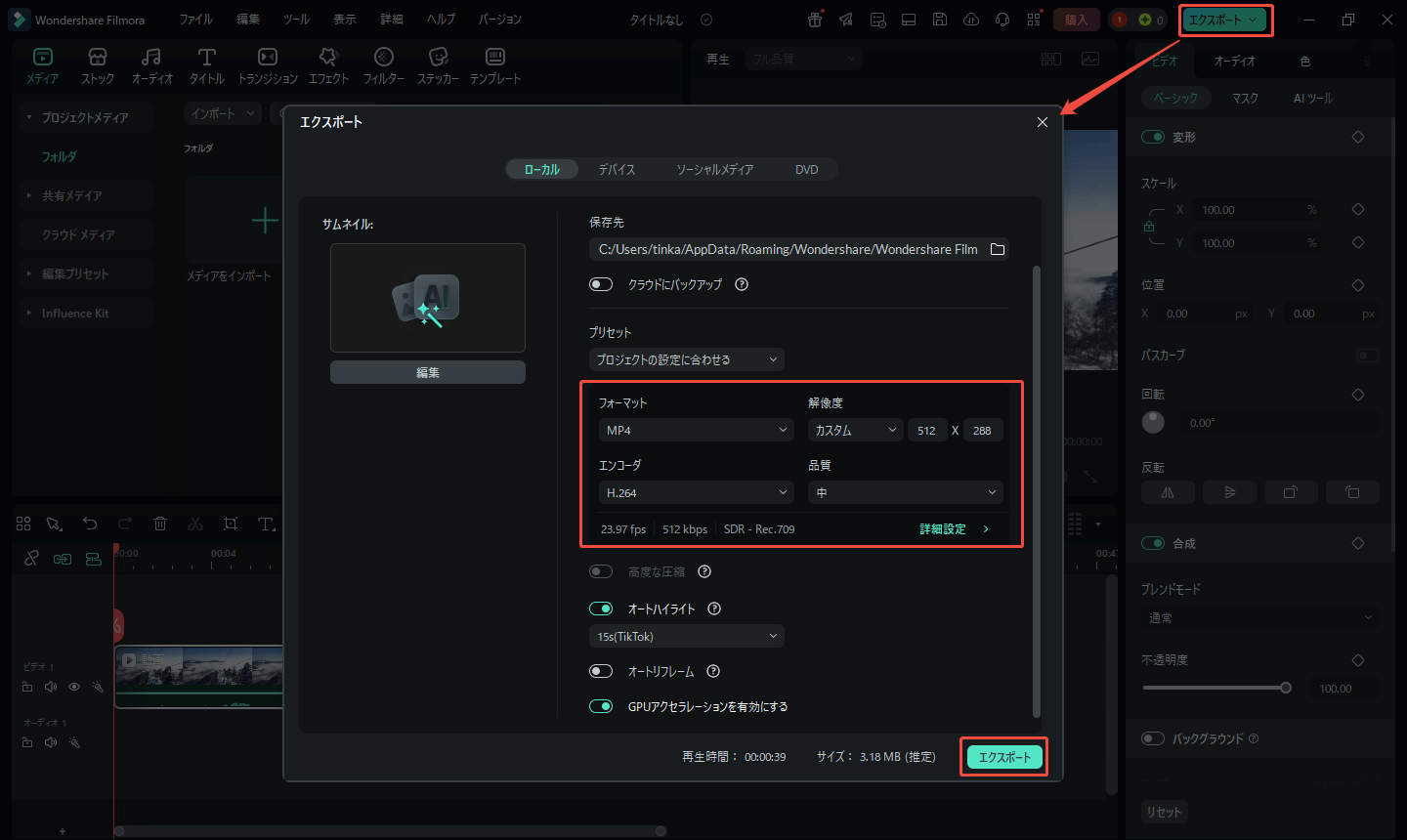
Task: Open the ファイル menu
Action: [196, 20]
